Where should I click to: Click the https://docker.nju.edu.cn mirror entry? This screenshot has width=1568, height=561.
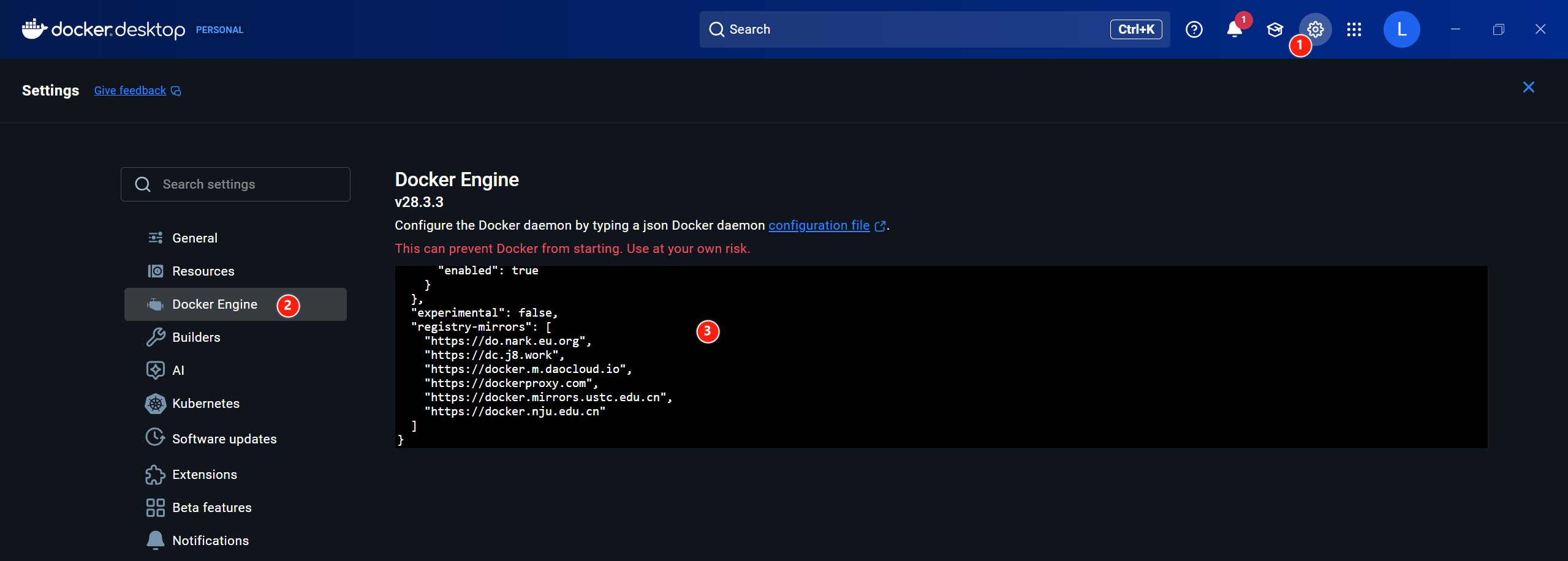point(515,412)
